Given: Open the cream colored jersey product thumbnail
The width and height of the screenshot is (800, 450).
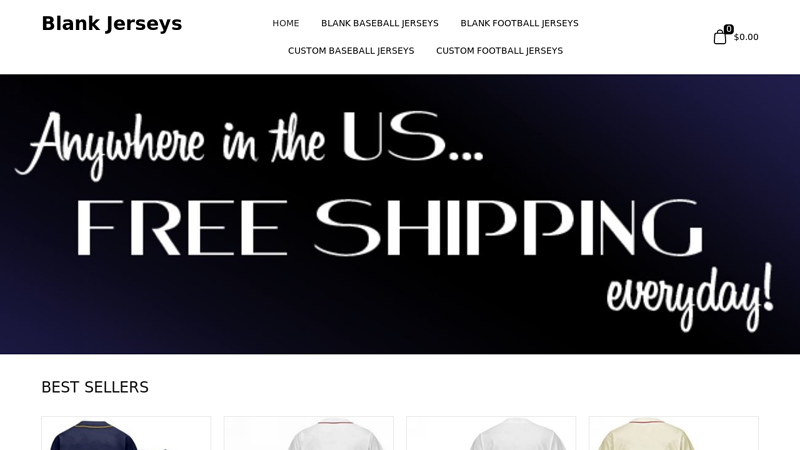Looking at the screenshot, I should 673,433.
